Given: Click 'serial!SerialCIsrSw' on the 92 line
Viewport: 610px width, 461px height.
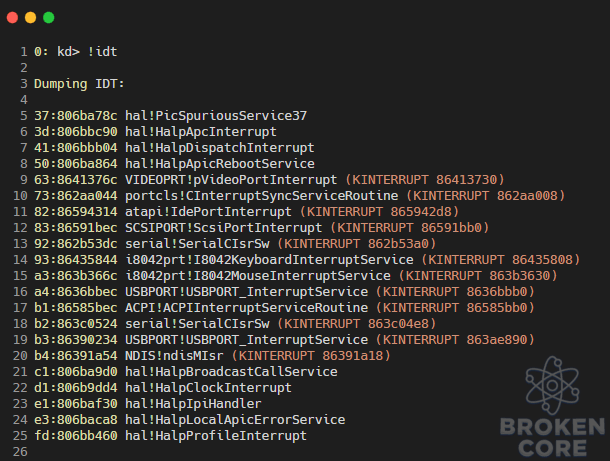Looking at the screenshot, I should coord(197,244).
